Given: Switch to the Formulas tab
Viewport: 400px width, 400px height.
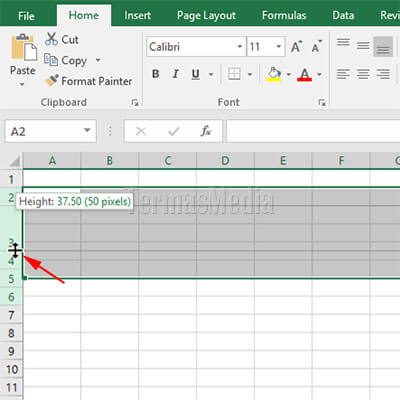Looking at the screenshot, I should [284, 15].
